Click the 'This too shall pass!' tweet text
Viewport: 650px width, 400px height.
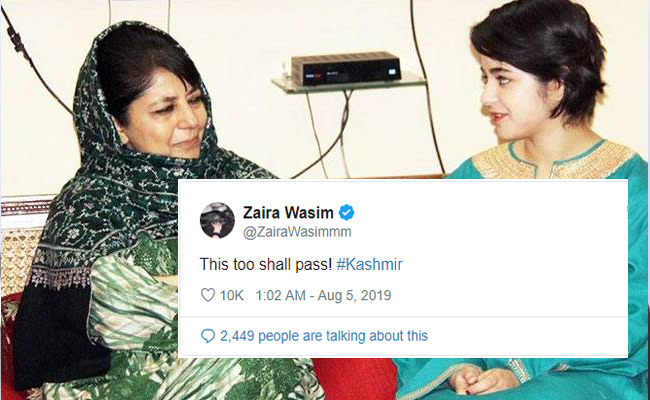(266, 264)
